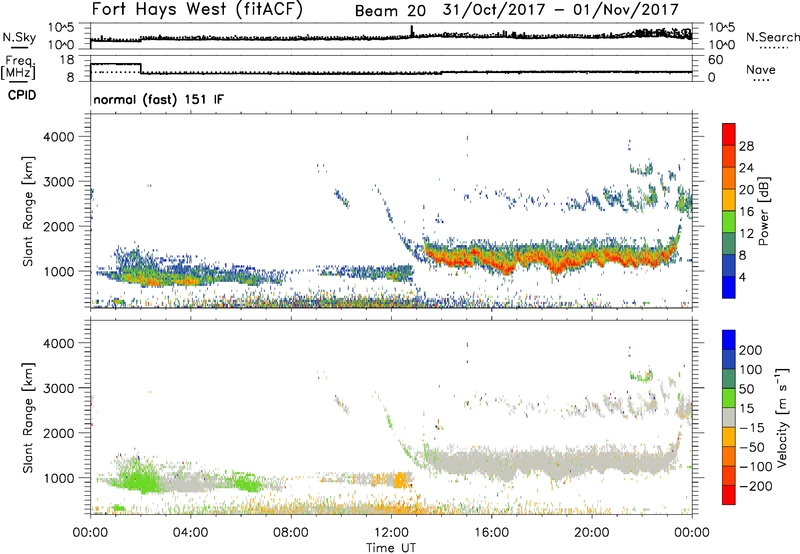Click the gray segment of the Velocity colorbar
Viewport: 800px width, 554px height.
[729, 417]
